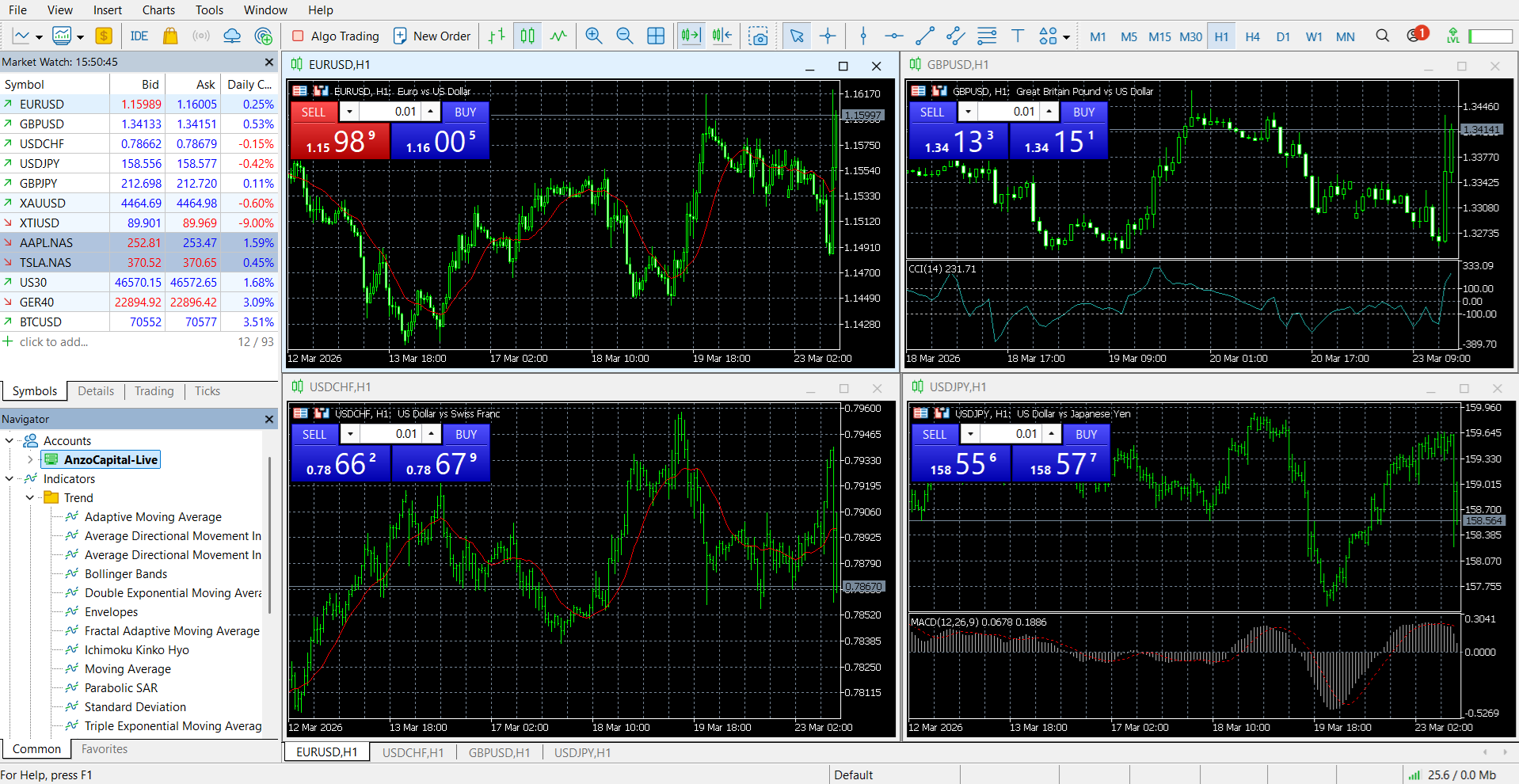Click SELL on the USDCHF chart

coord(314,434)
